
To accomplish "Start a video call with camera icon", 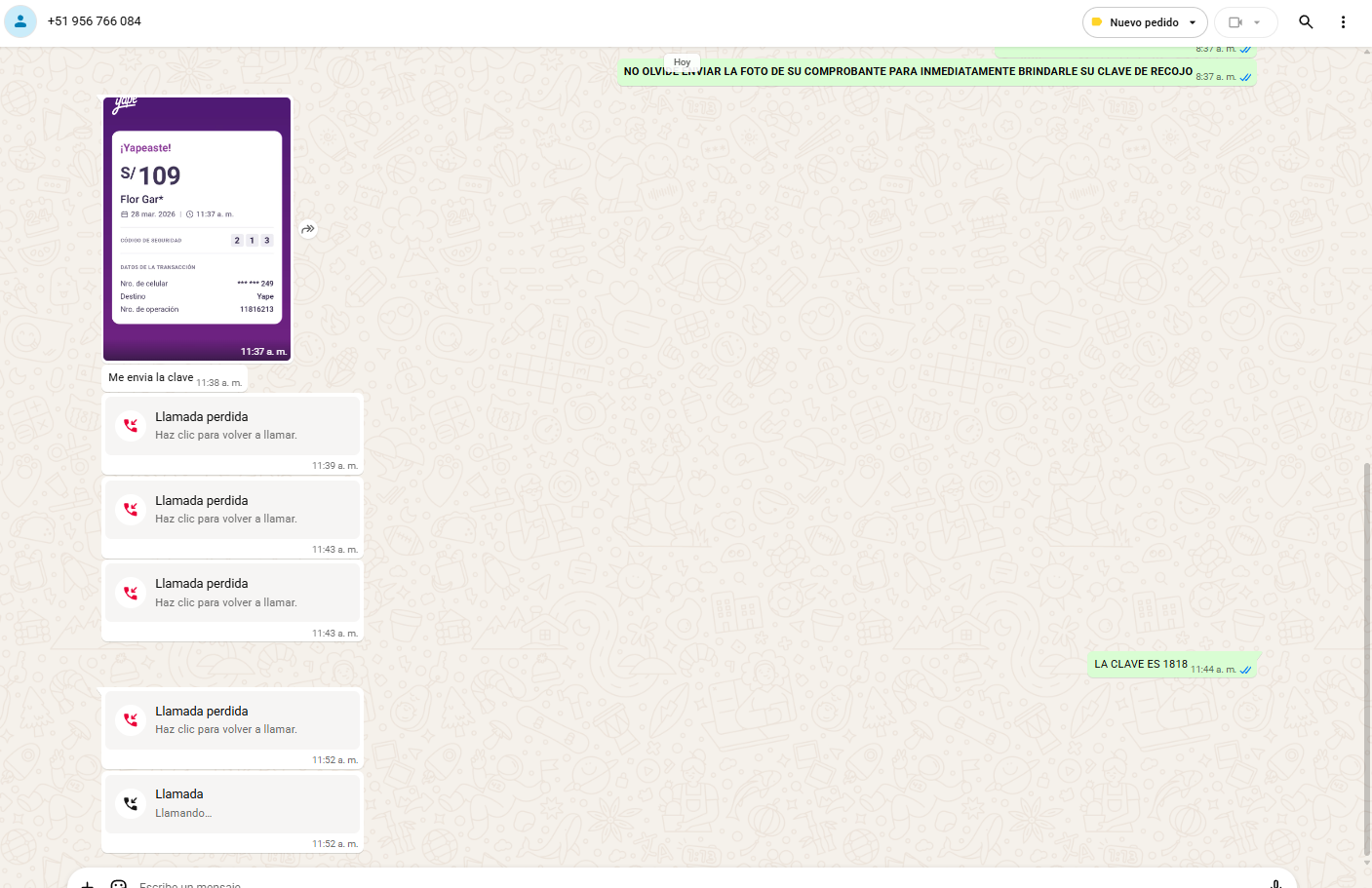I will click(x=1235, y=22).
